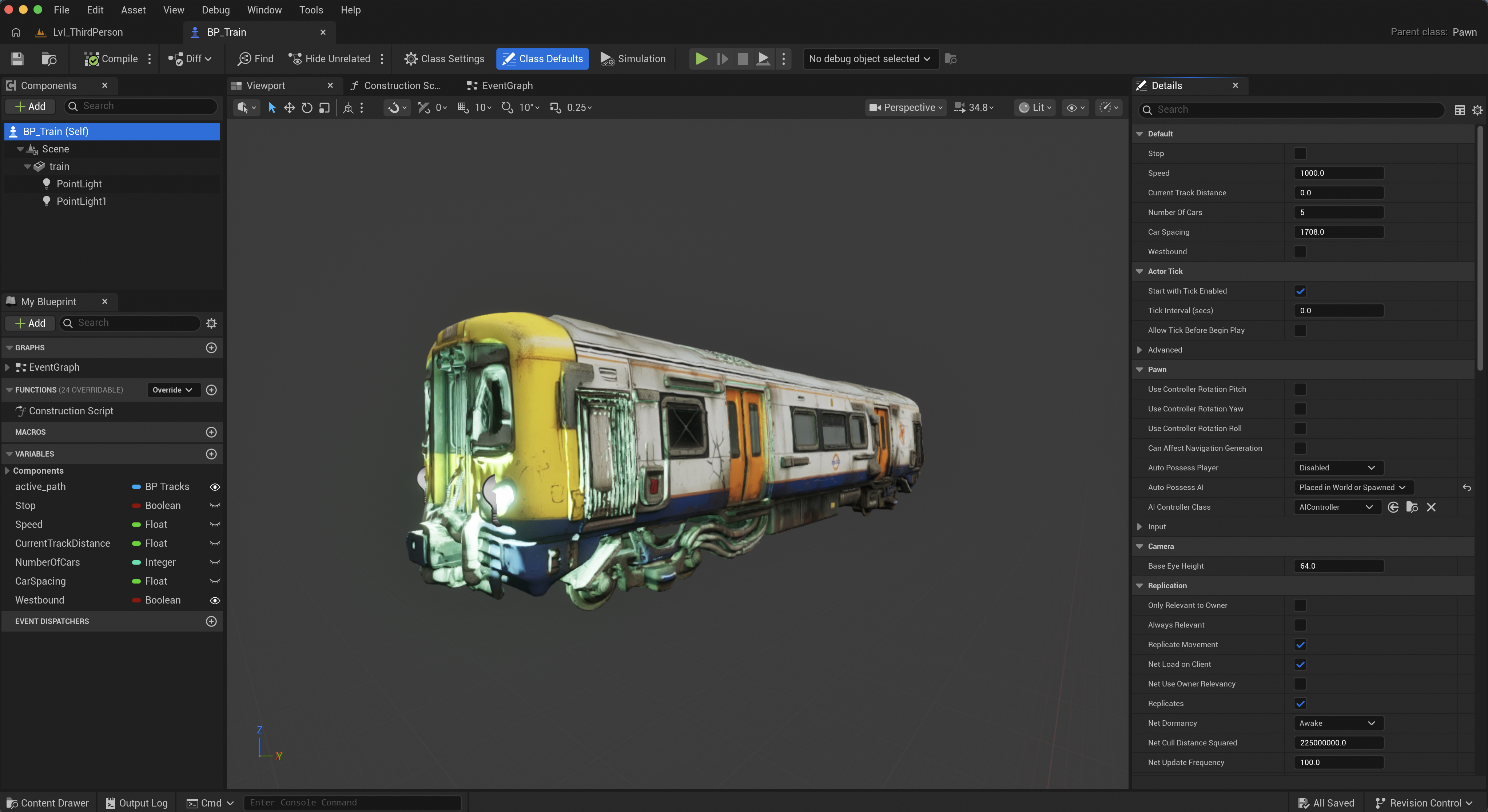Add a new variable with plus icon

pyautogui.click(x=211, y=454)
